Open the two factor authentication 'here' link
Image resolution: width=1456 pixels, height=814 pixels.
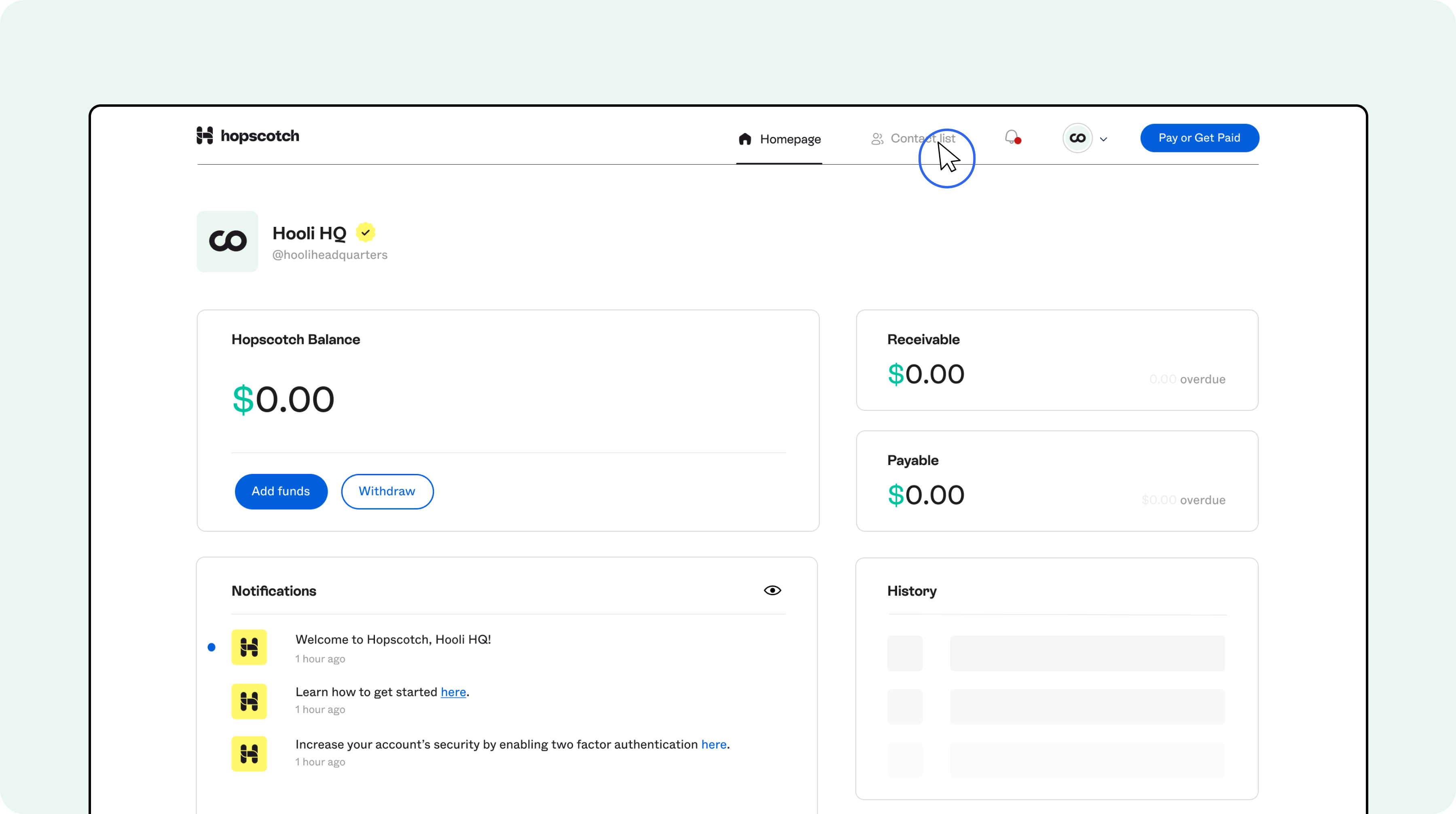pyautogui.click(x=713, y=744)
